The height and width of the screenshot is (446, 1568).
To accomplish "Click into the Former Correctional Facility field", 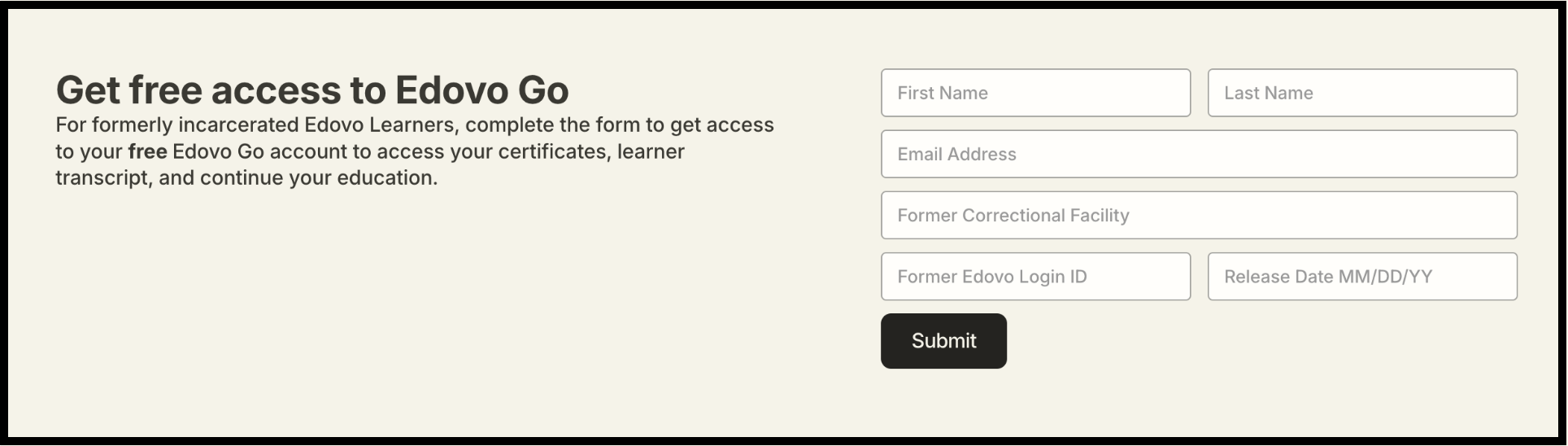I will coord(1199,215).
